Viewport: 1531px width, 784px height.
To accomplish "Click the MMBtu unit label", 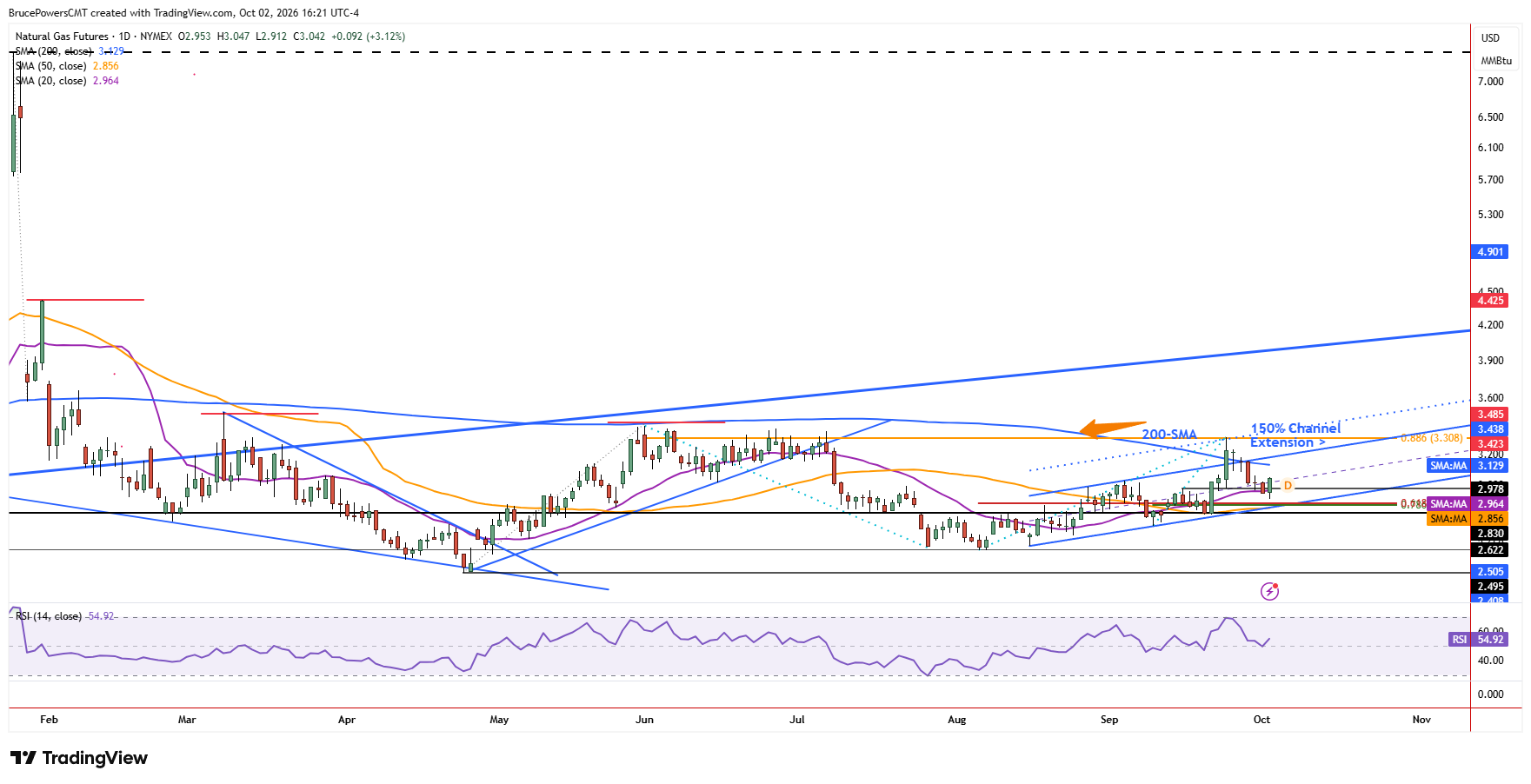I will click(1496, 61).
